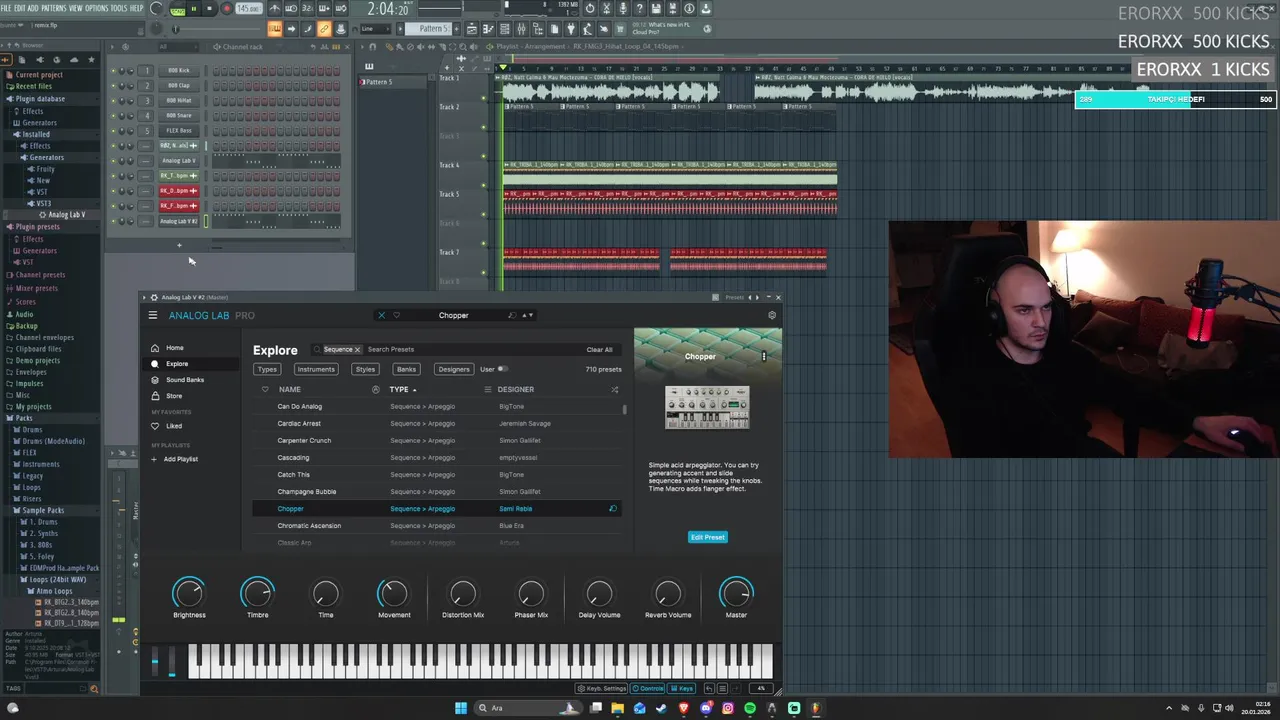Click the tempo display showing 145
The height and width of the screenshot is (720, 1280).
pyautogui.click(x=248, y=9)
